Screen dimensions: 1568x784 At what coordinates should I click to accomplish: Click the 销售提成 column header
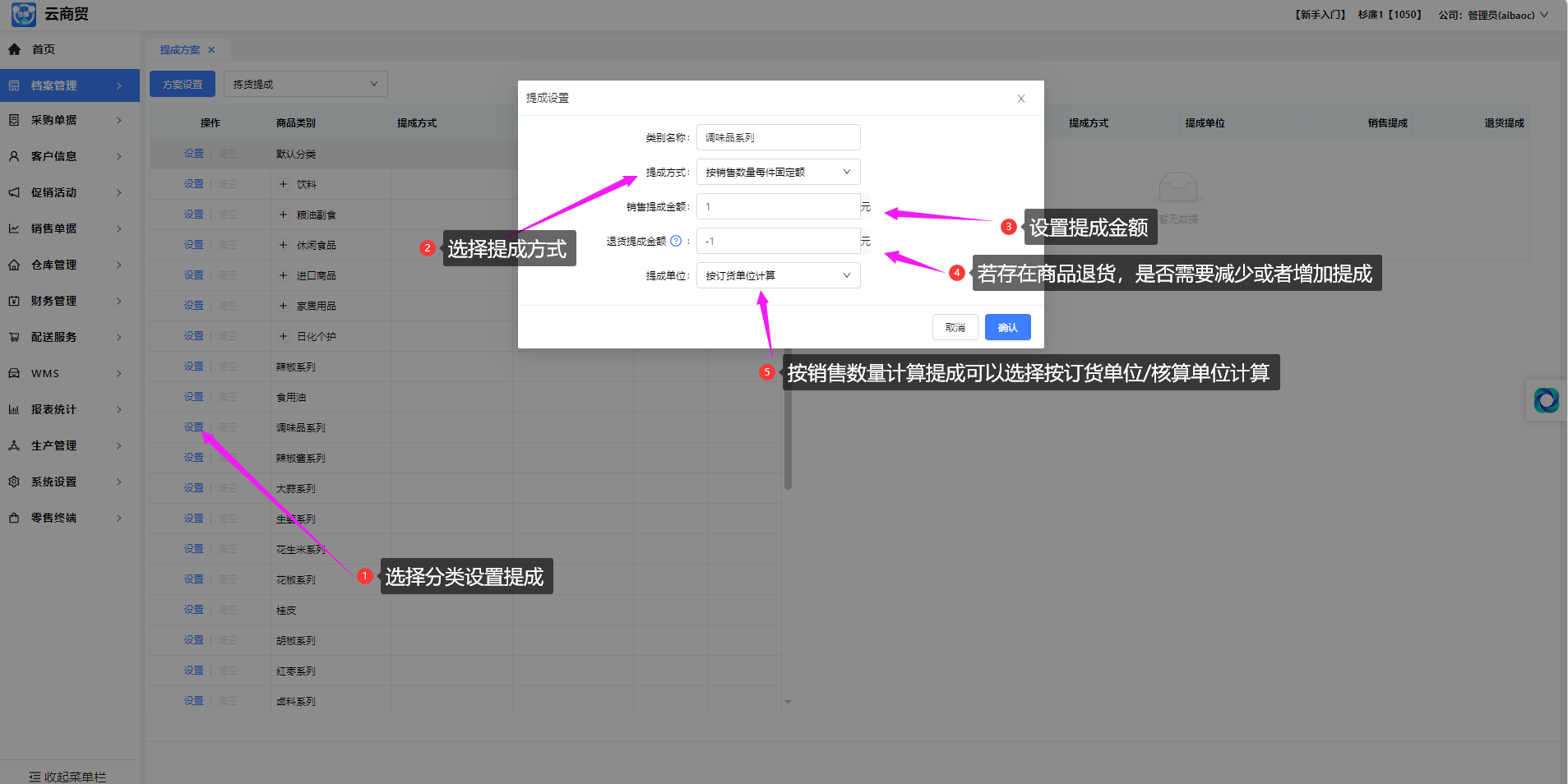1387,122
